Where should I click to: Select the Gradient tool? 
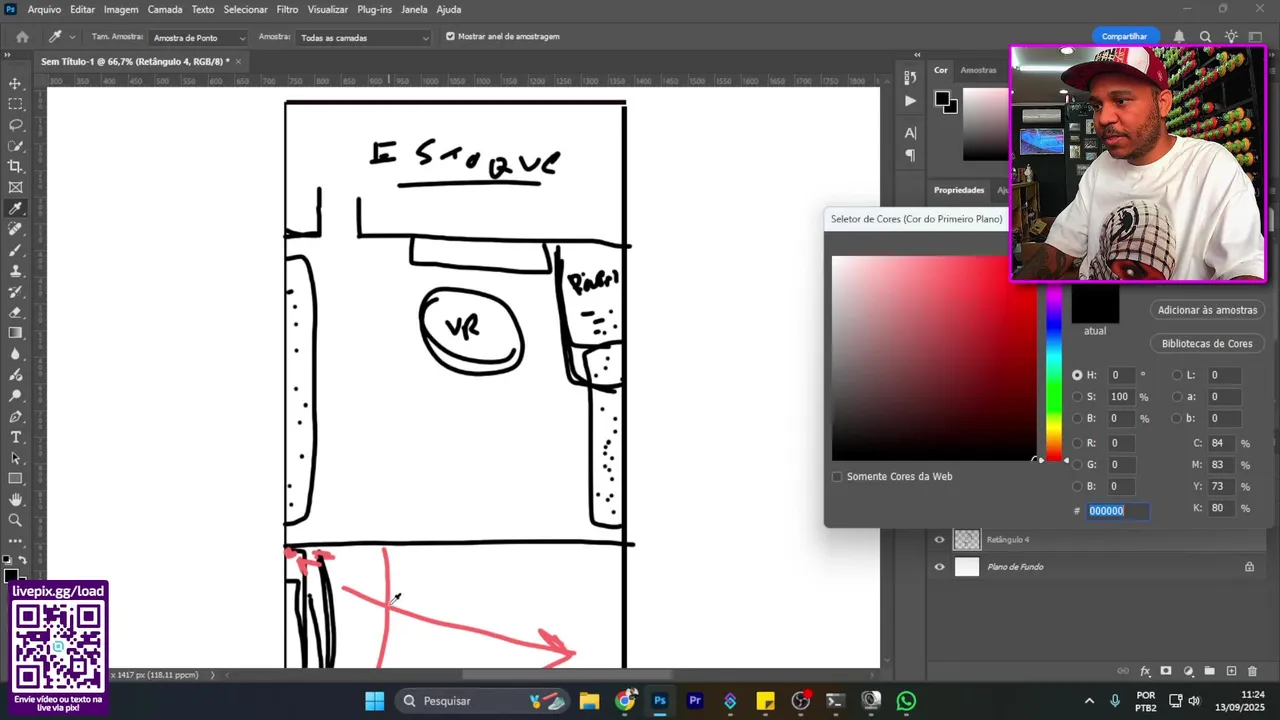point(15,333)
